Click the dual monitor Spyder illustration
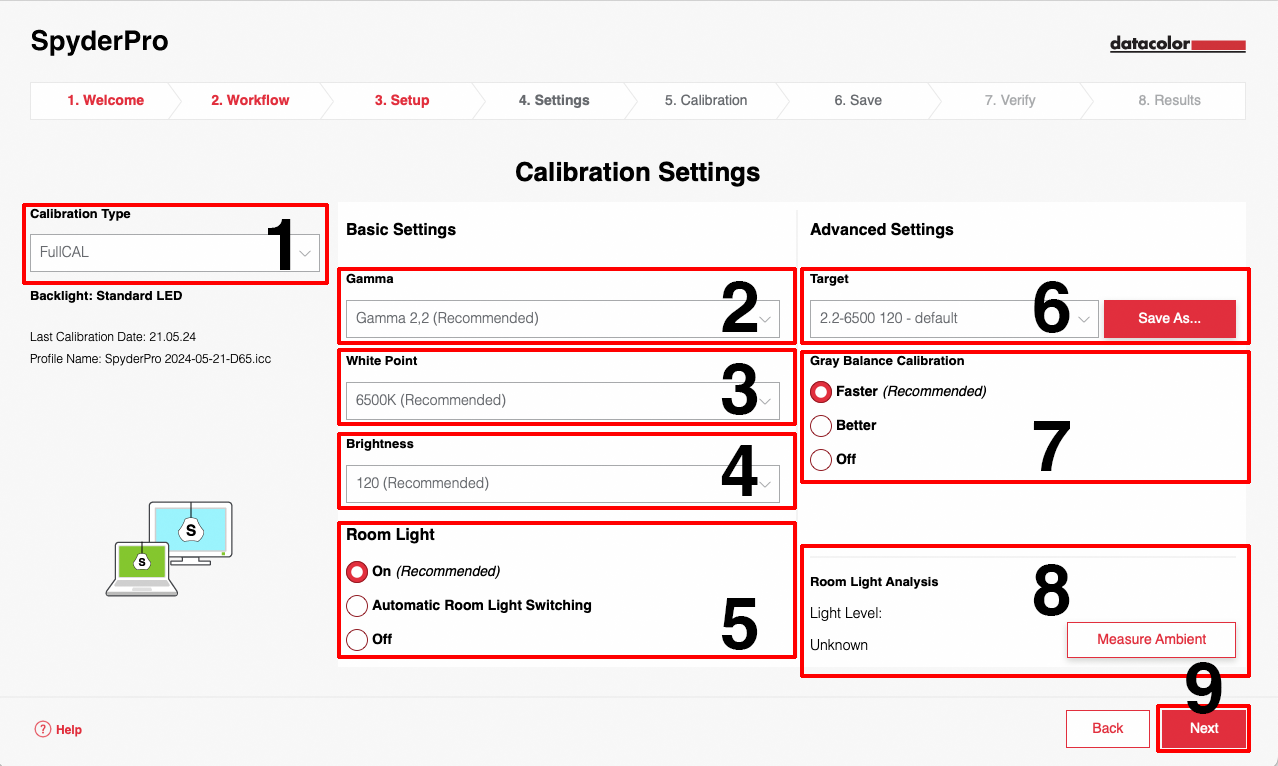This screenshot has height=766, width=1278. pos(170,549)
